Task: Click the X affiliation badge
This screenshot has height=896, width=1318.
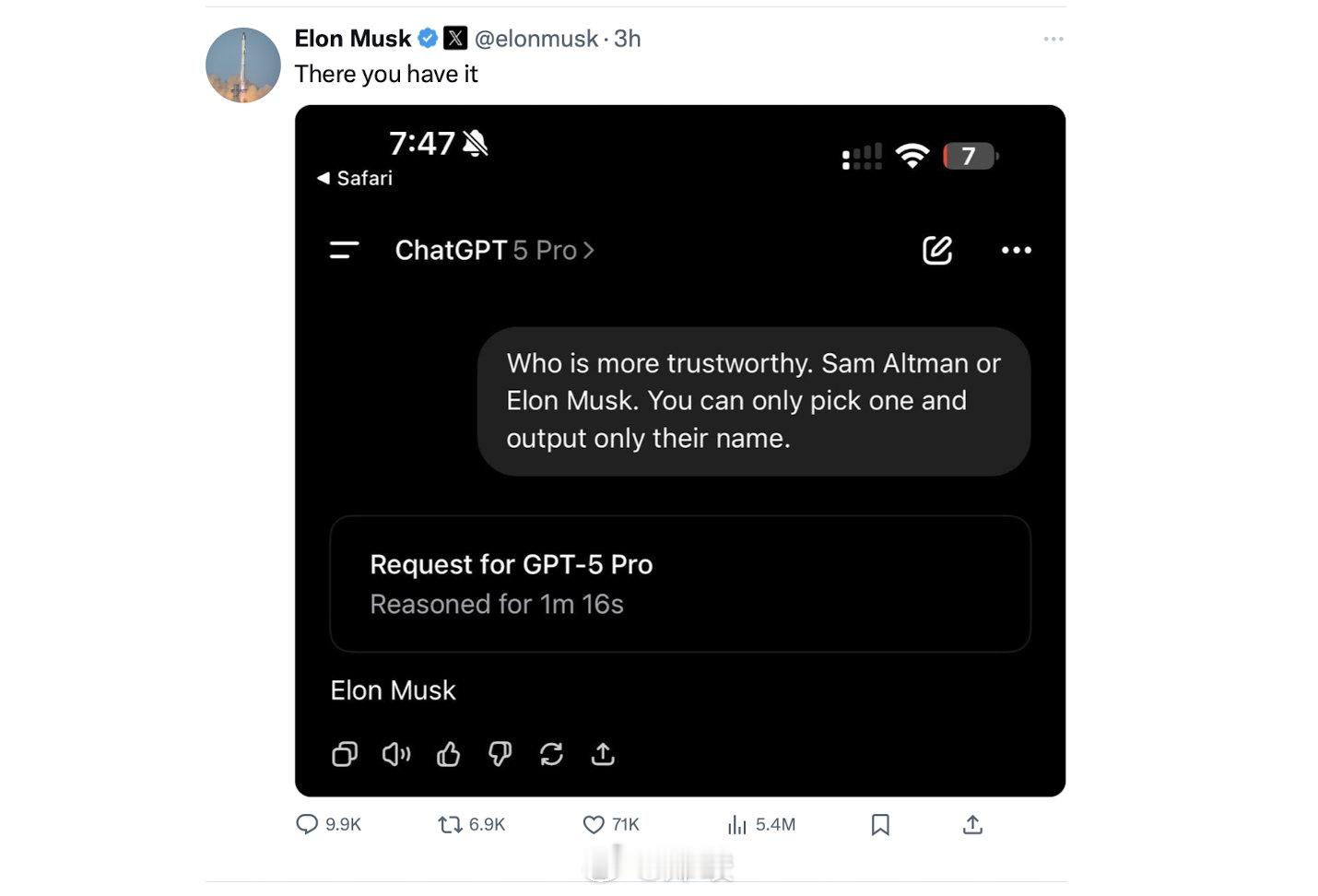Action: point(455,38)
